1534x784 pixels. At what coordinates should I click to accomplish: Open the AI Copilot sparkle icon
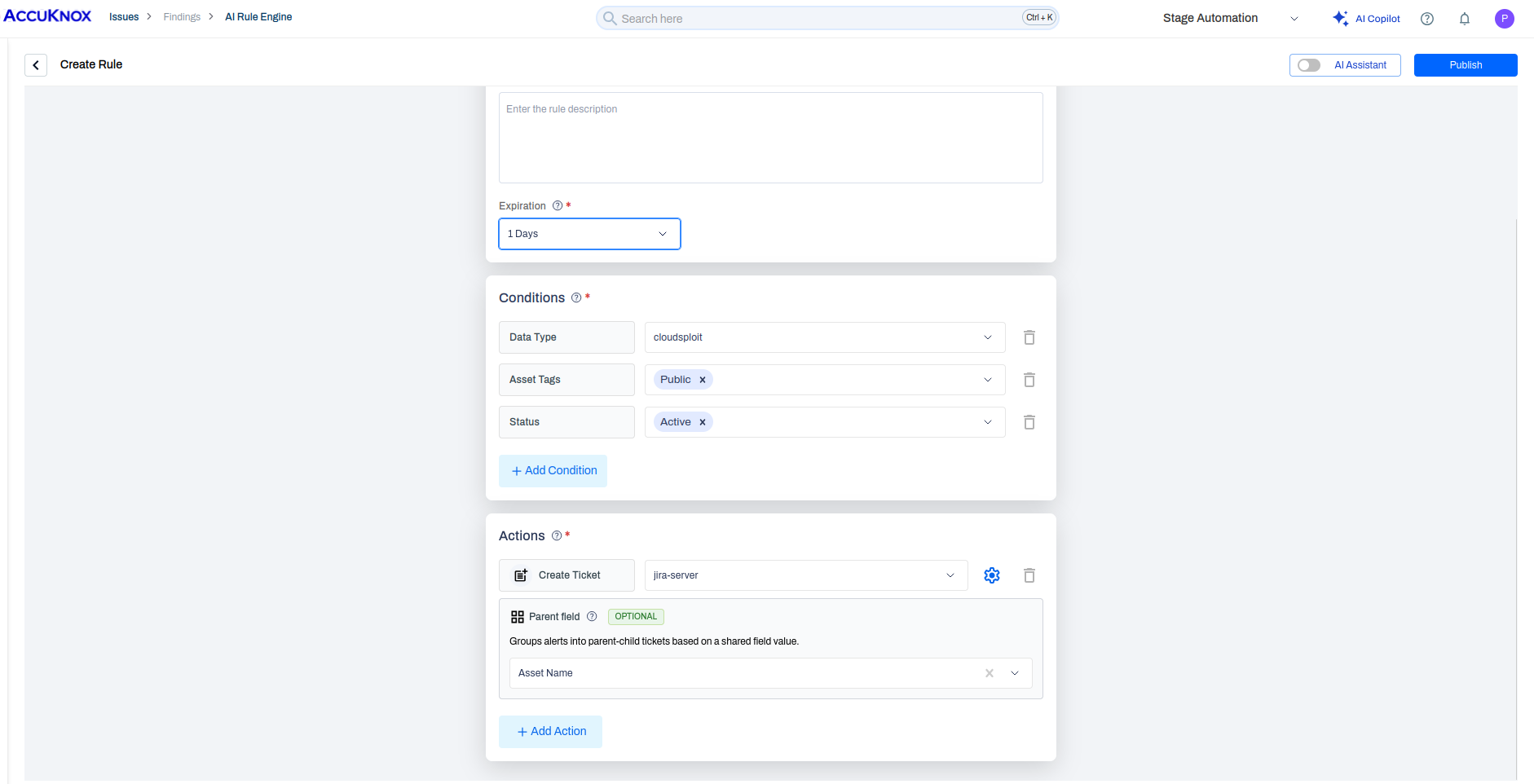[1340, 18]
